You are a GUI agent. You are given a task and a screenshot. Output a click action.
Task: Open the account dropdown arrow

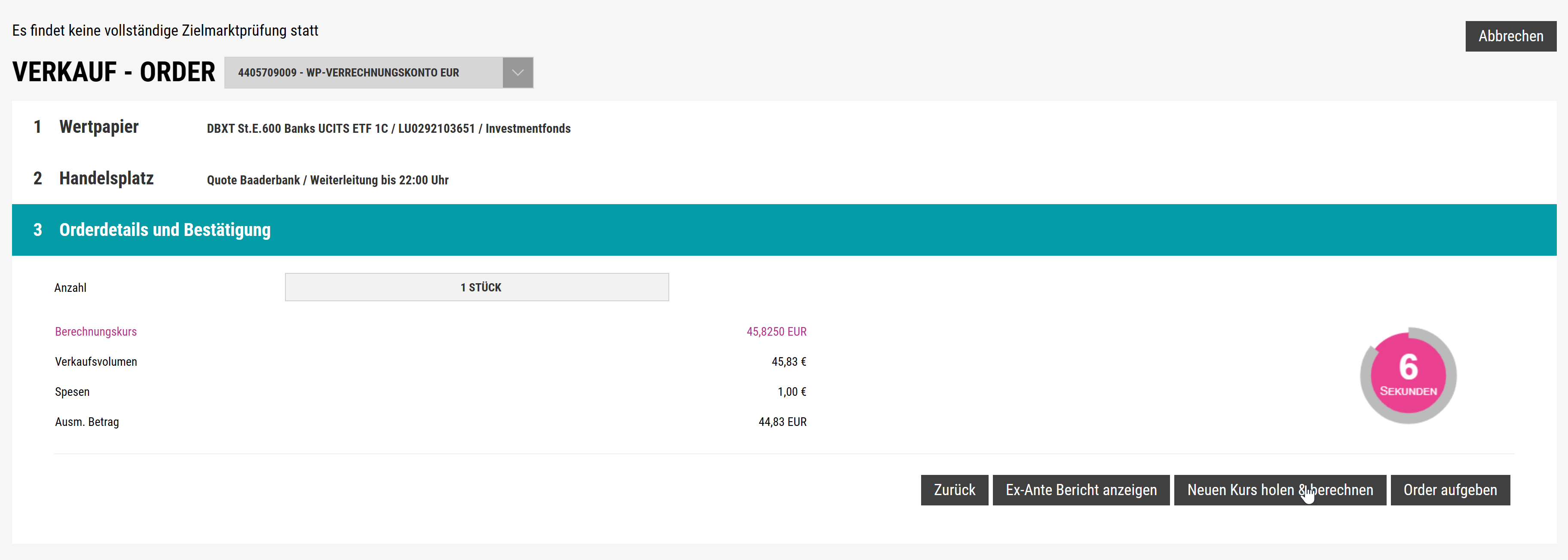[x=518, y=73]
